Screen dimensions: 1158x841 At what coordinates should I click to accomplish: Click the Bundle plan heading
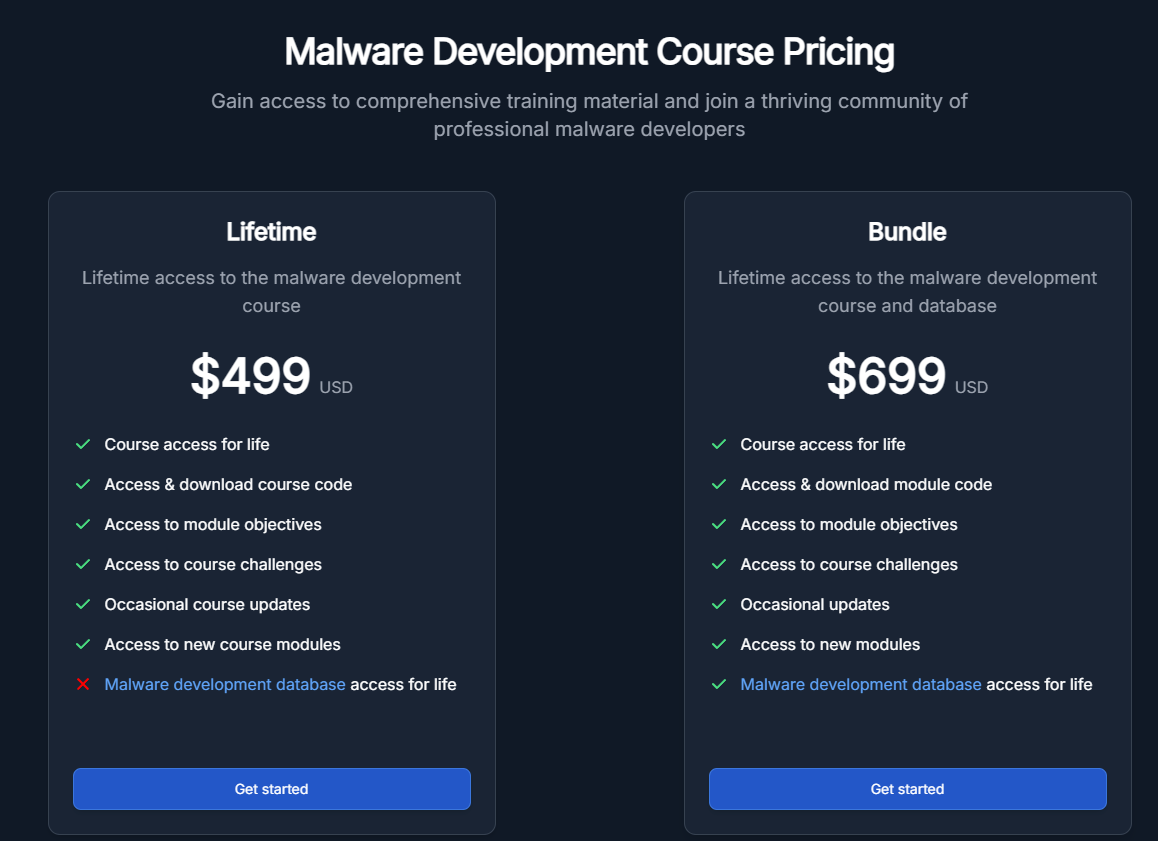pyautogui.click(x=907, y=232)
